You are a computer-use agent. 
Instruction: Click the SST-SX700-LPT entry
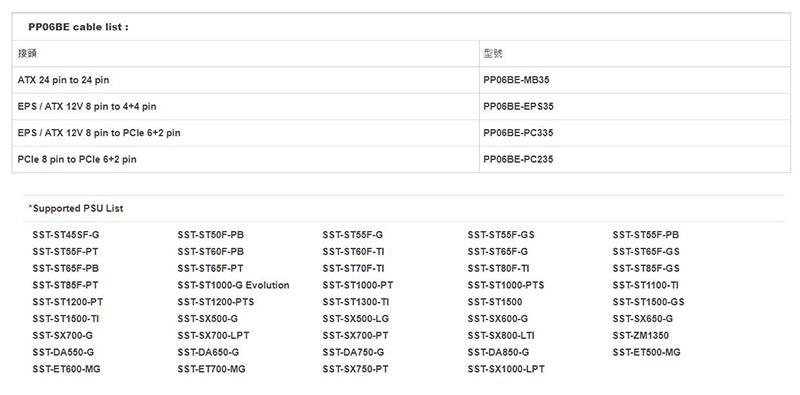pos(213,336)
